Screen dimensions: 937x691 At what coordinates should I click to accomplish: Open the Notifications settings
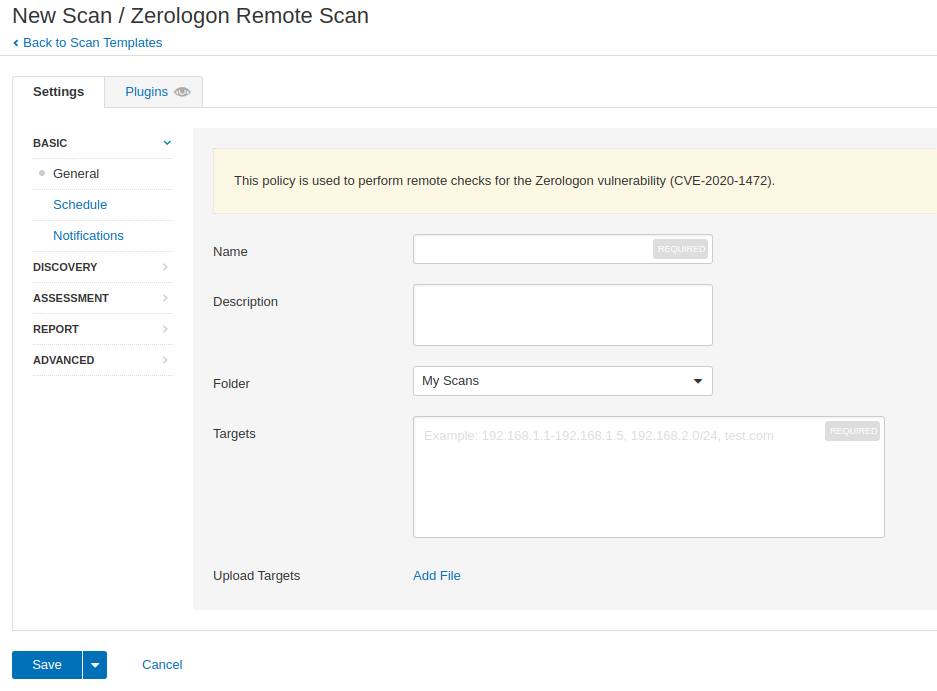coord(88,236)
